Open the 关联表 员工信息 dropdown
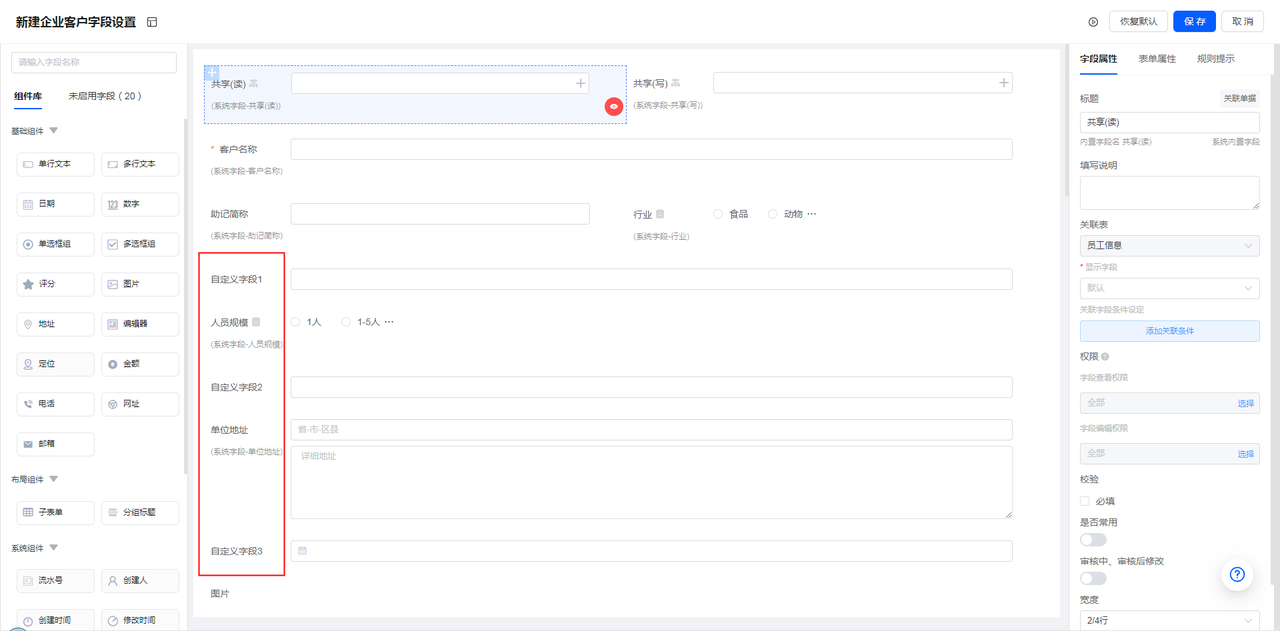 point(1169,245)
